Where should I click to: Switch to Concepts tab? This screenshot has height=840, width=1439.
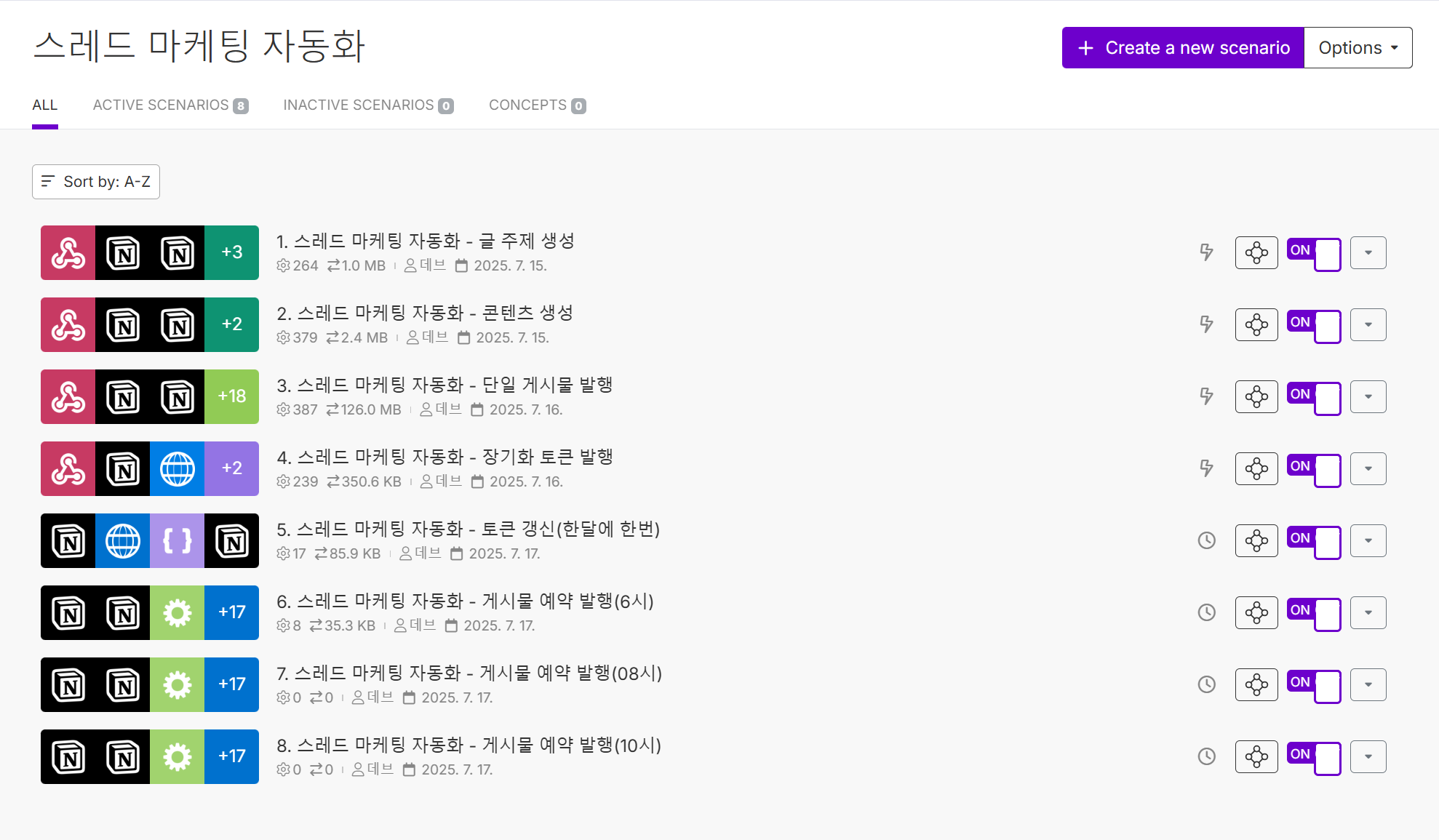536,105
